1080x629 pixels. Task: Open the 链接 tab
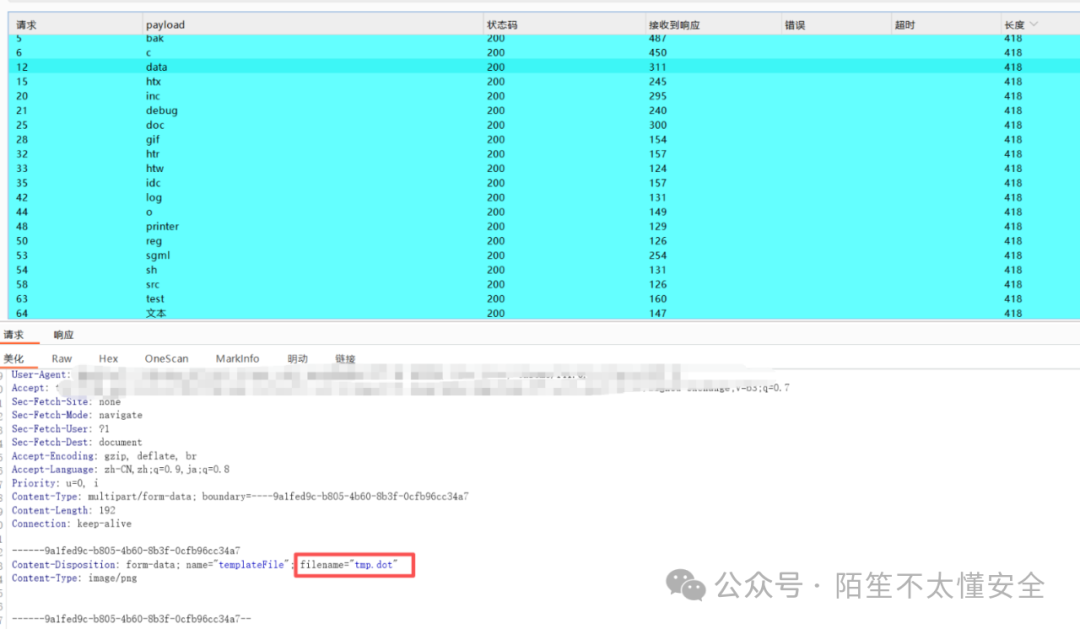pyautogui.click(x=345, y=359)
